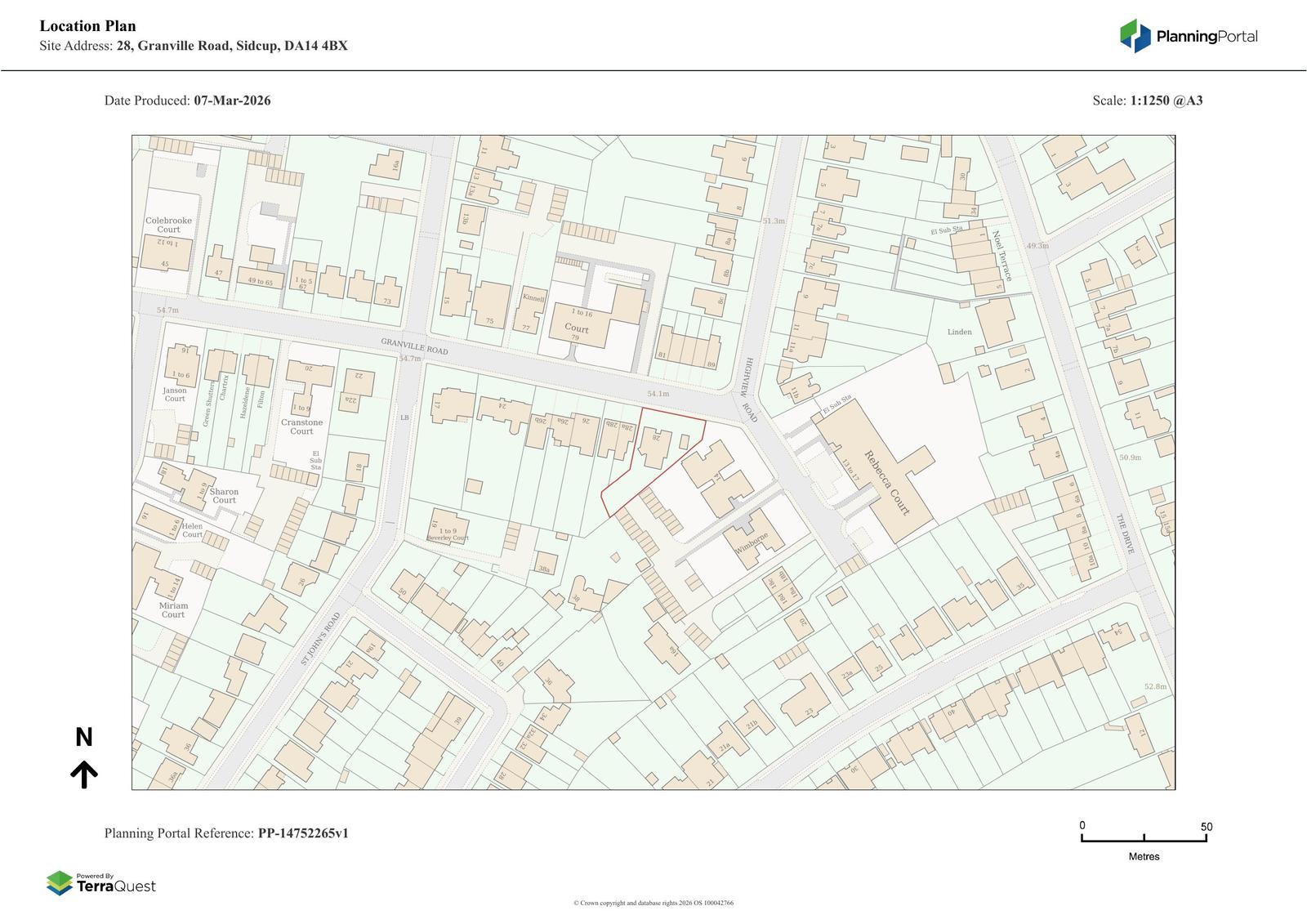Click the north arrow symbol
Viewport: 1307px width, 924px height.
(x=84, y=774)
